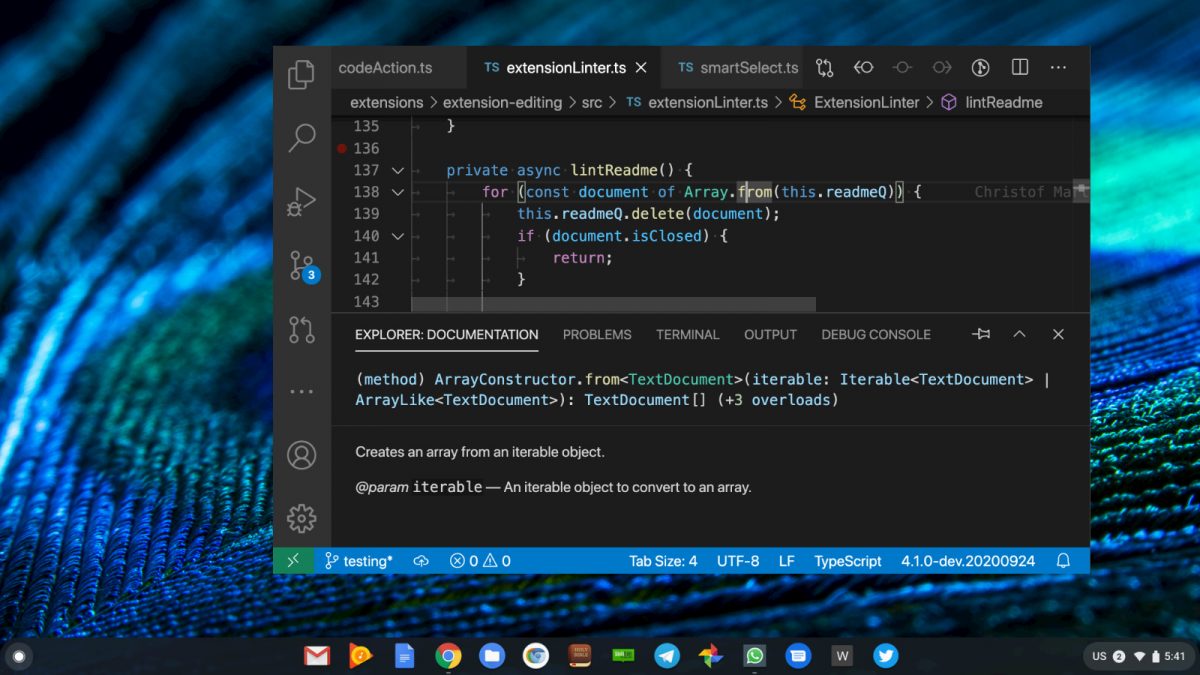Click the remote indicator in status bar

coord(293,561)
